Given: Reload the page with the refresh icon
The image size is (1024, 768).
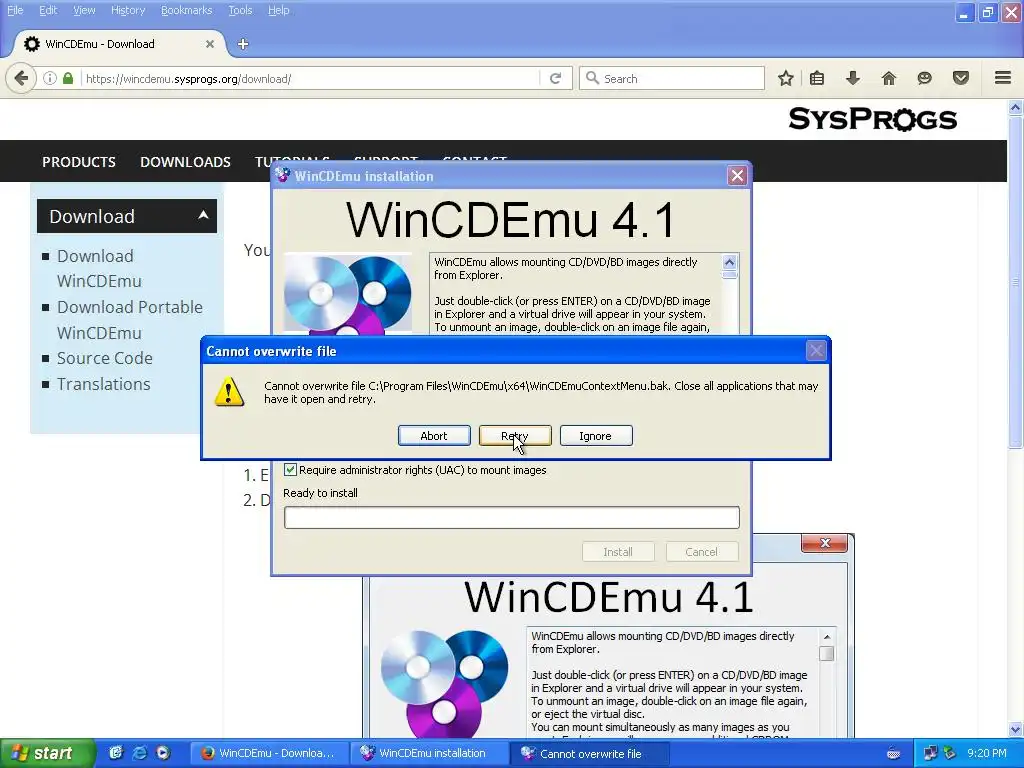Looking at the screenshot, I should click(556, 78).
